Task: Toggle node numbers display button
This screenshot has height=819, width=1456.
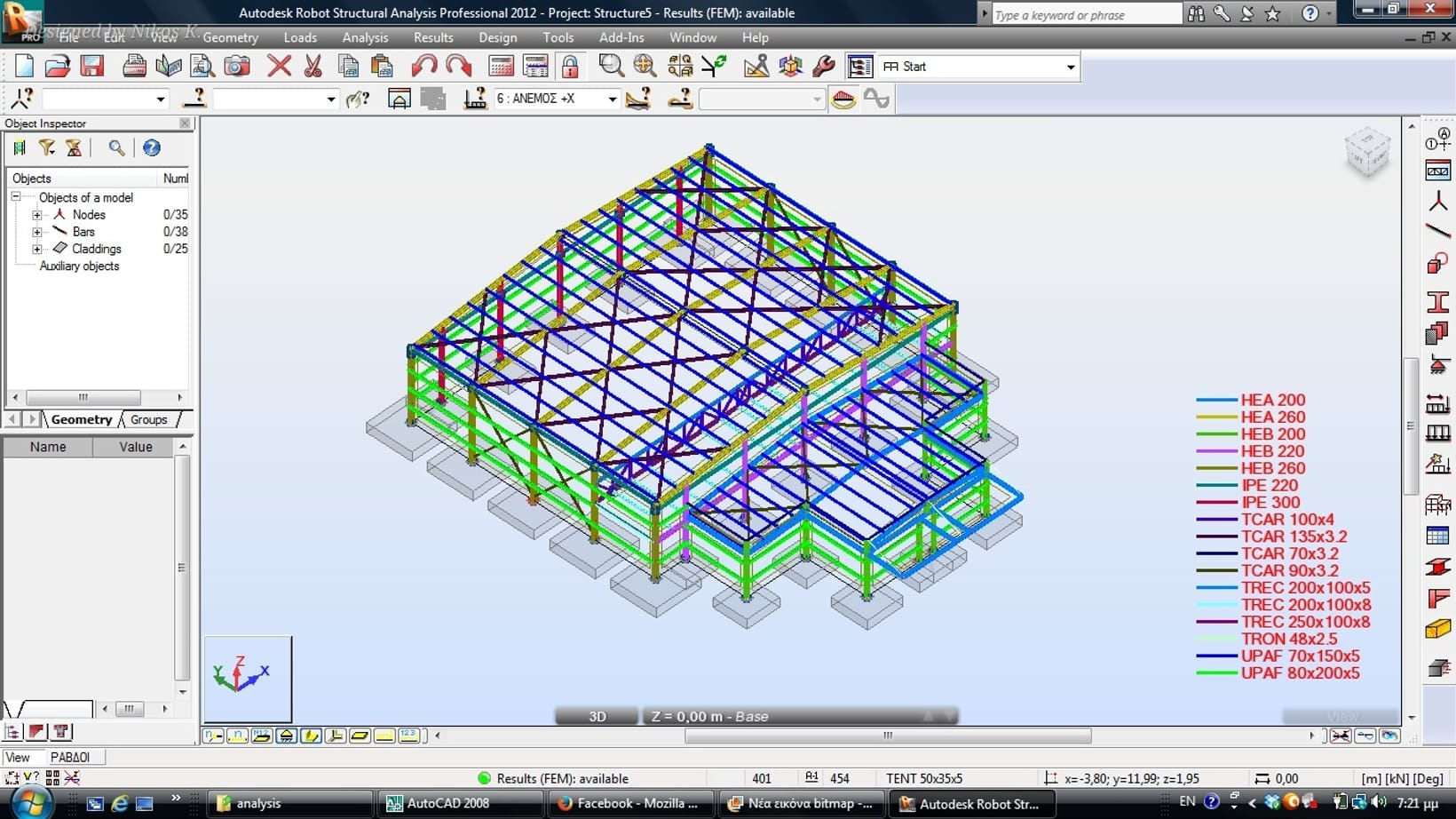Action: [213, 736]
